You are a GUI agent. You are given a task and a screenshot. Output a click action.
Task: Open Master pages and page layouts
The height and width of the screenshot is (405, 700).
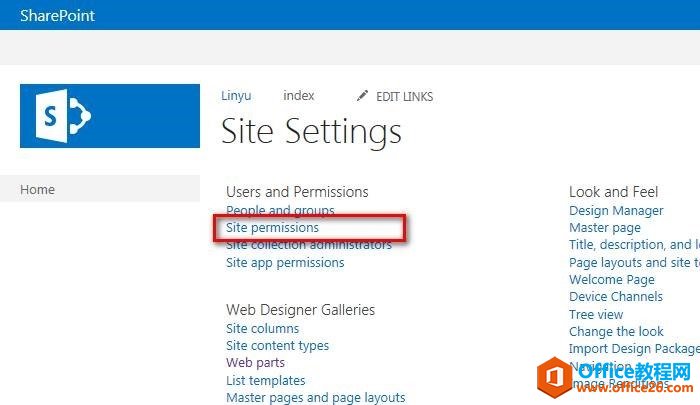(316, 398)
